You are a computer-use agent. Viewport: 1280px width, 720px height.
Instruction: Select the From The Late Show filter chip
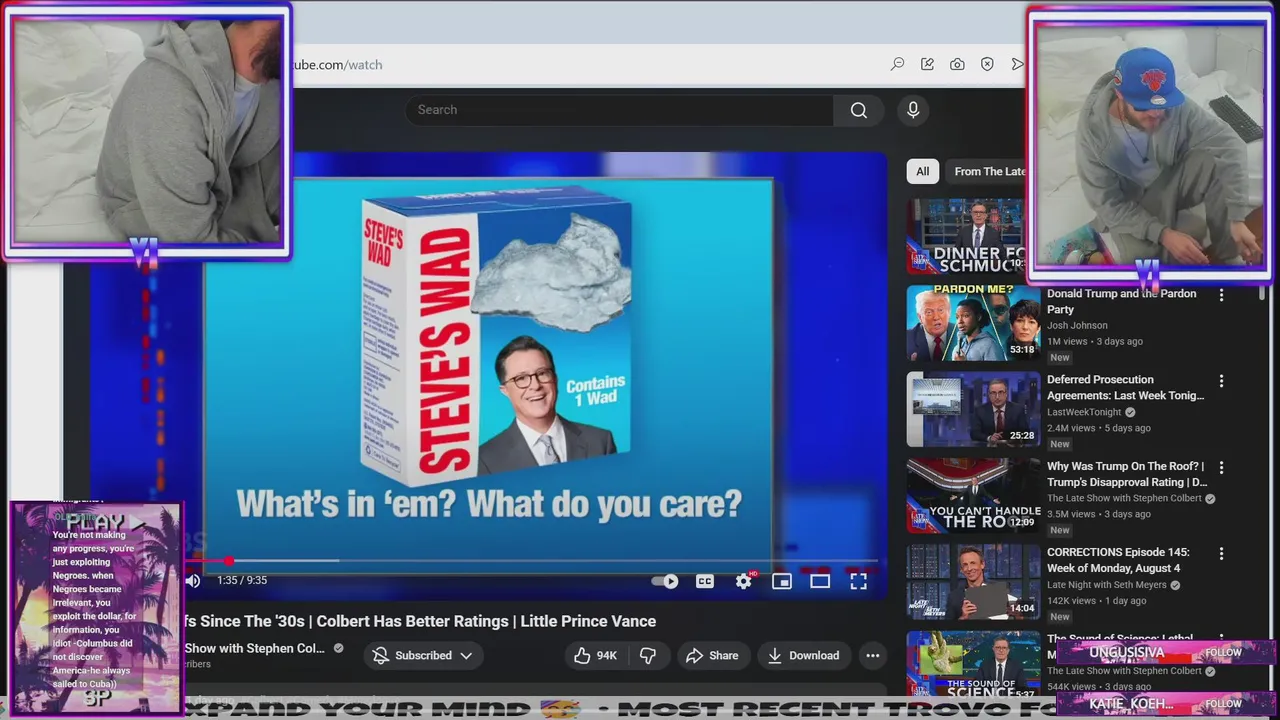pos(987,171)
